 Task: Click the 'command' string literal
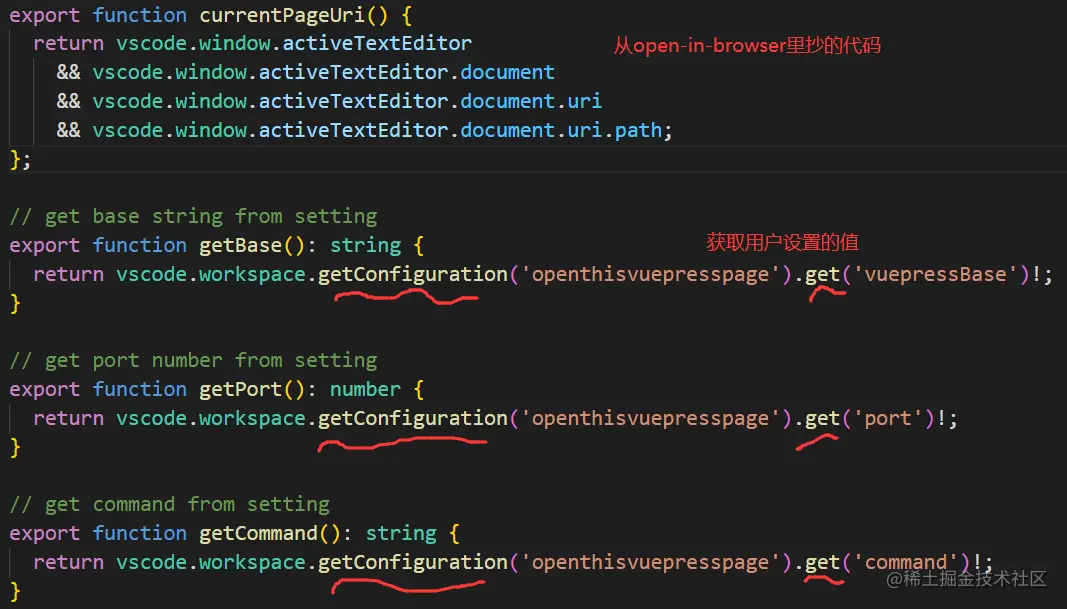906,562
